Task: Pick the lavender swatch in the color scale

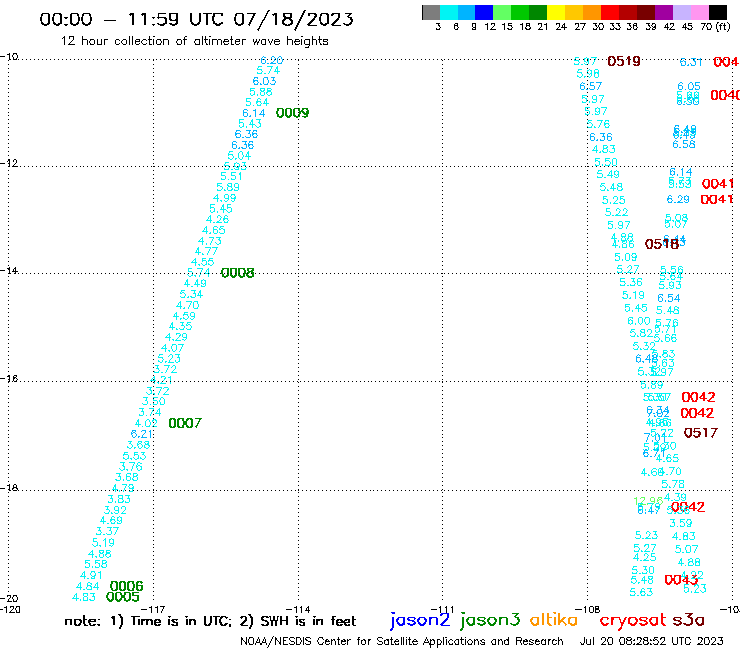Action: [682, 12]
